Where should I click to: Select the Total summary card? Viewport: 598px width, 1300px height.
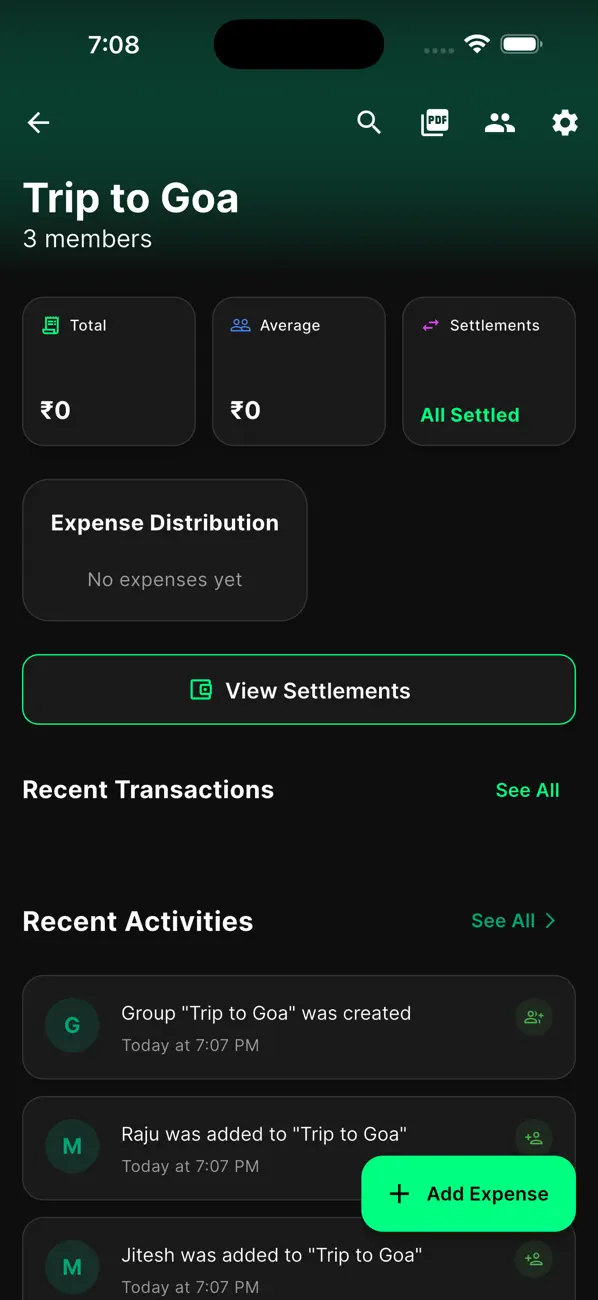tap(108, 370)
